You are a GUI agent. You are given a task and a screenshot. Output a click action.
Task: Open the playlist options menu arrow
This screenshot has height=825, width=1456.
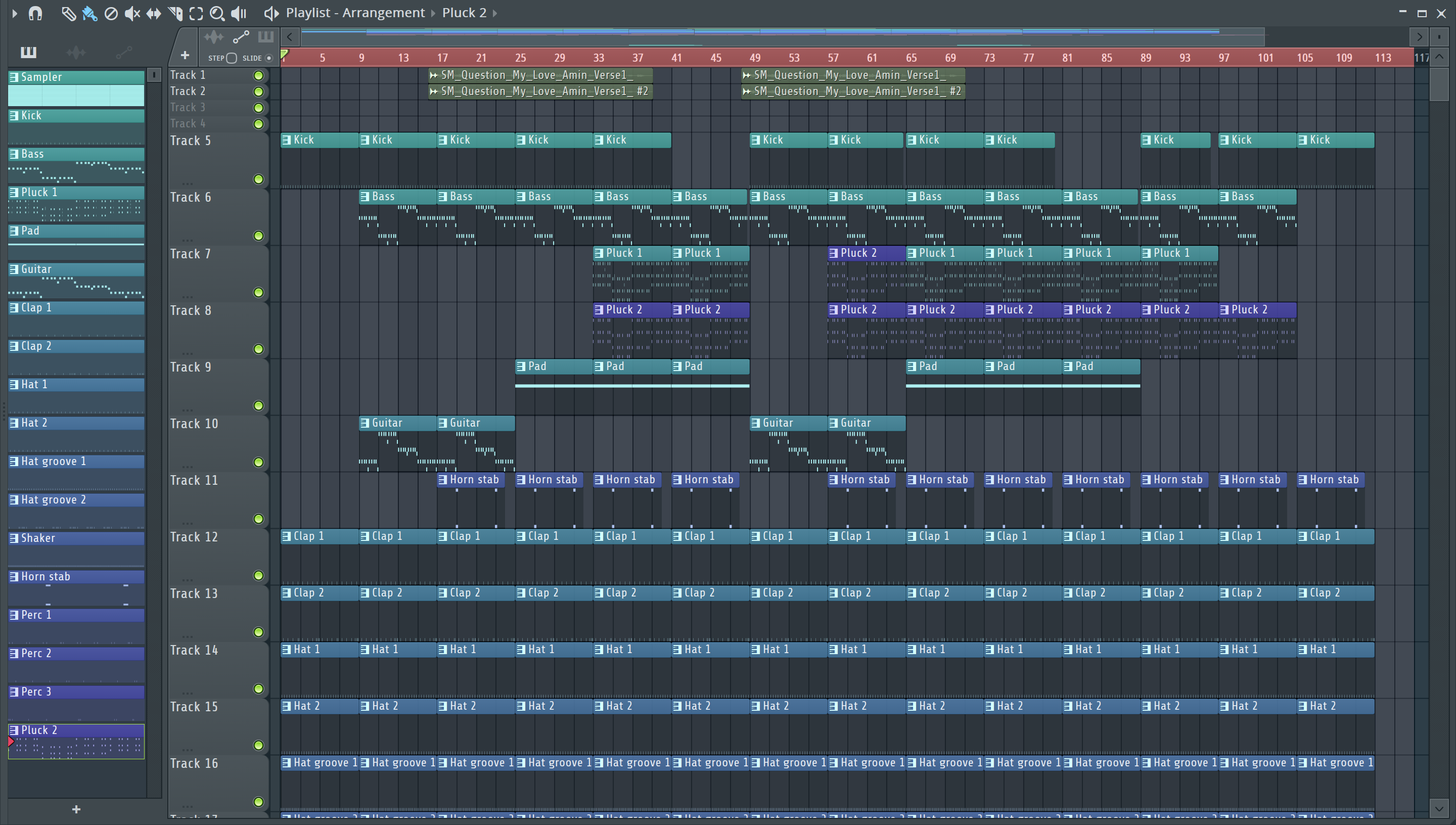(14, 13)
